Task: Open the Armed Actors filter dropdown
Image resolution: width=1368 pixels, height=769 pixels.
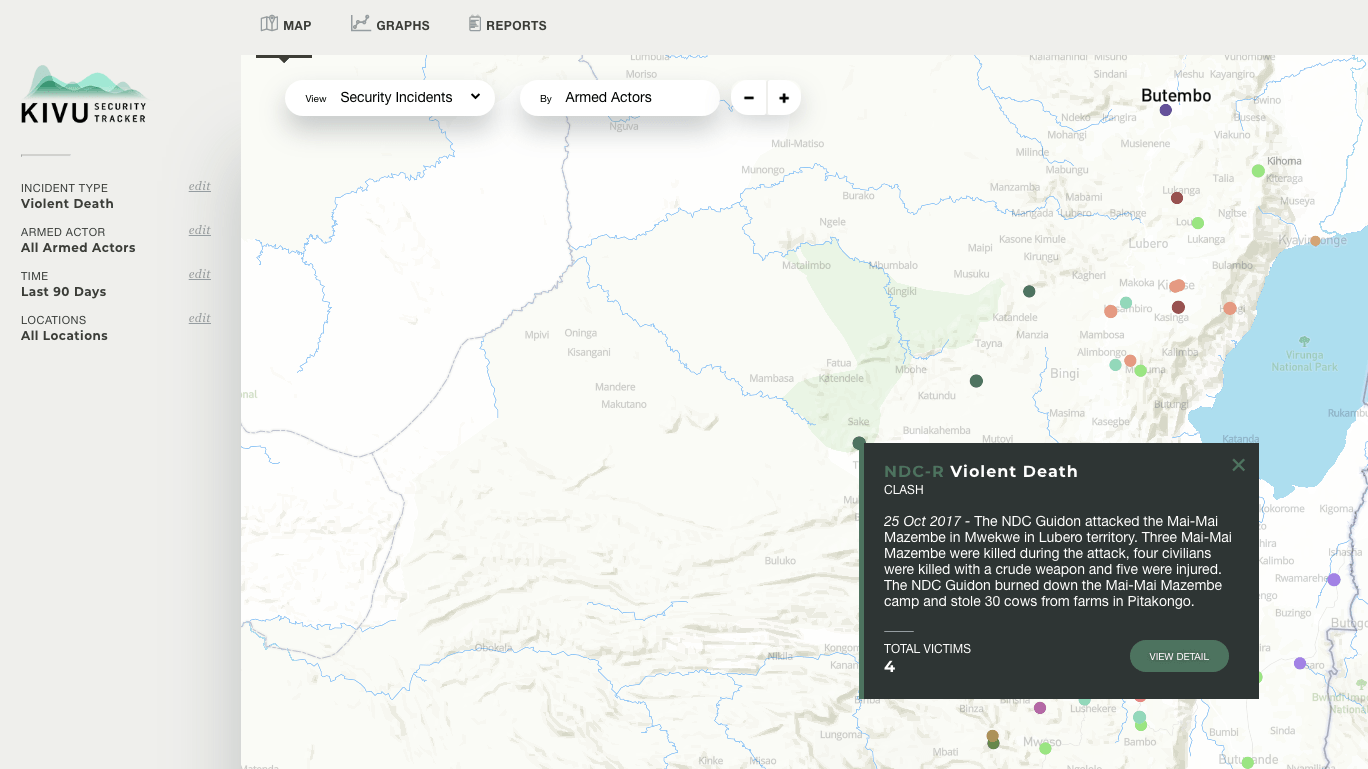Action: click(619, 97)
